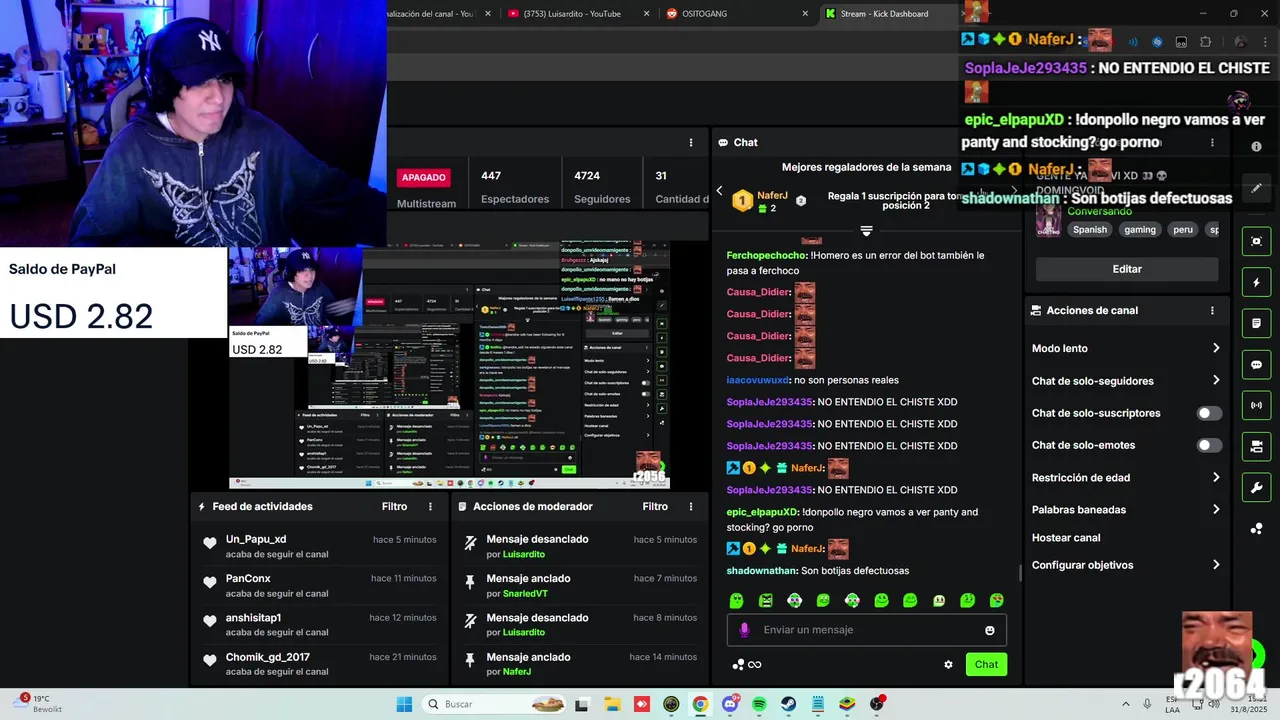
Task: Click the wrench tools icon in right sidebar
Action: tap(1257, 487)
